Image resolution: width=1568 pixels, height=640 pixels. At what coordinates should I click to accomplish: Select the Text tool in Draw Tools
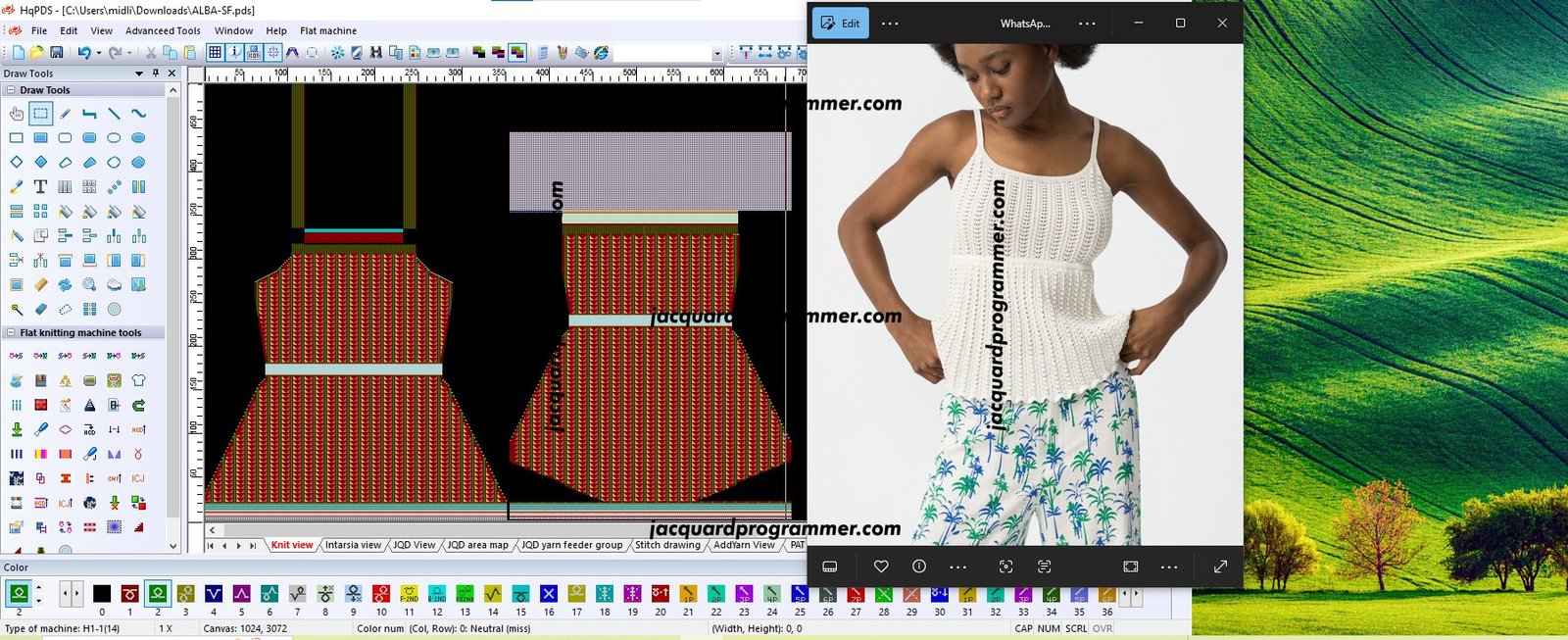(x=40, y=186)
